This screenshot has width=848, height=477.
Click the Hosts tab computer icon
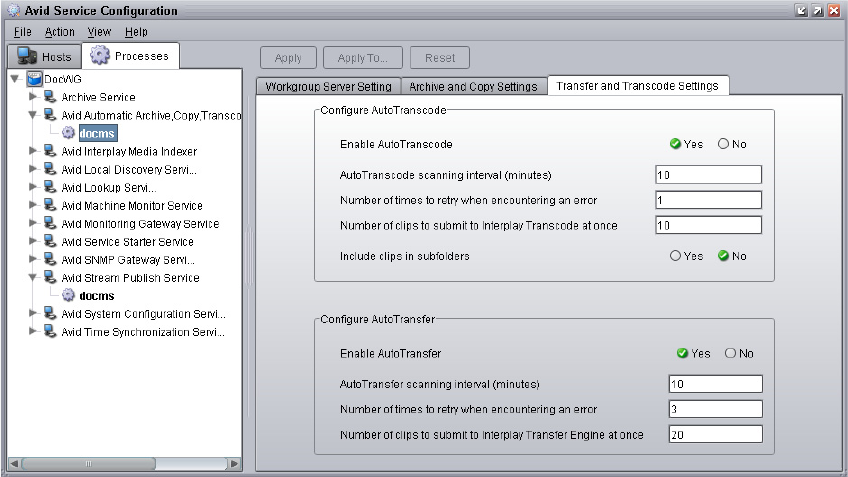click(26, 56)
